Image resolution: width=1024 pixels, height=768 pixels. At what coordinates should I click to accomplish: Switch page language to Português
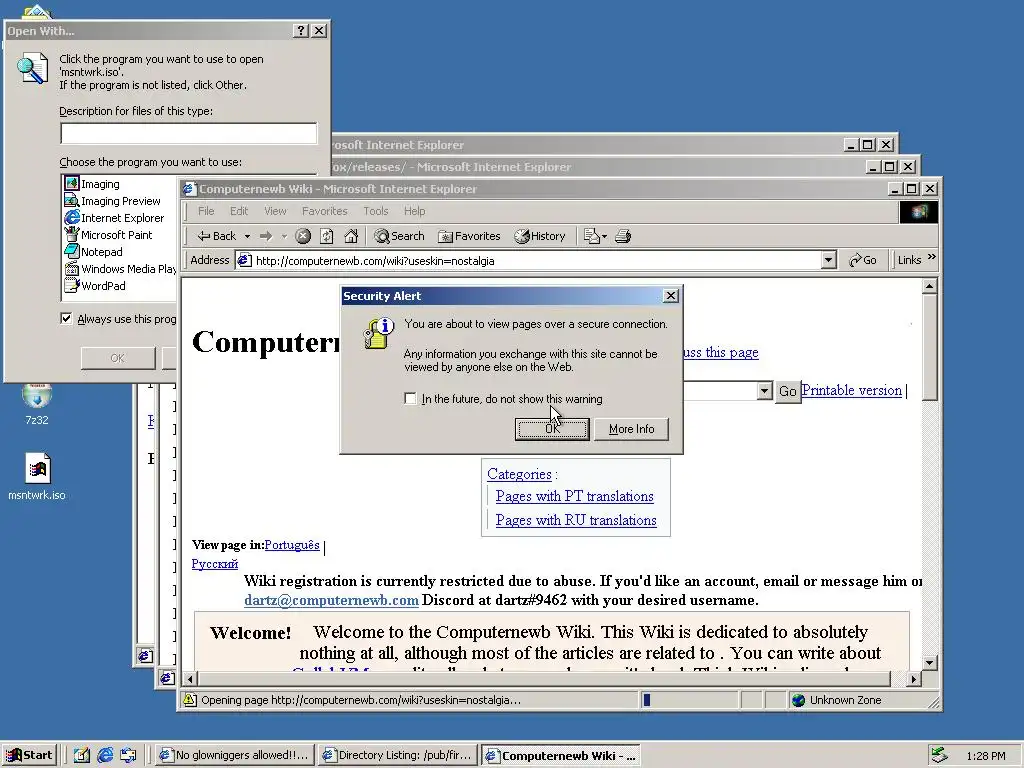coord(292,545)
